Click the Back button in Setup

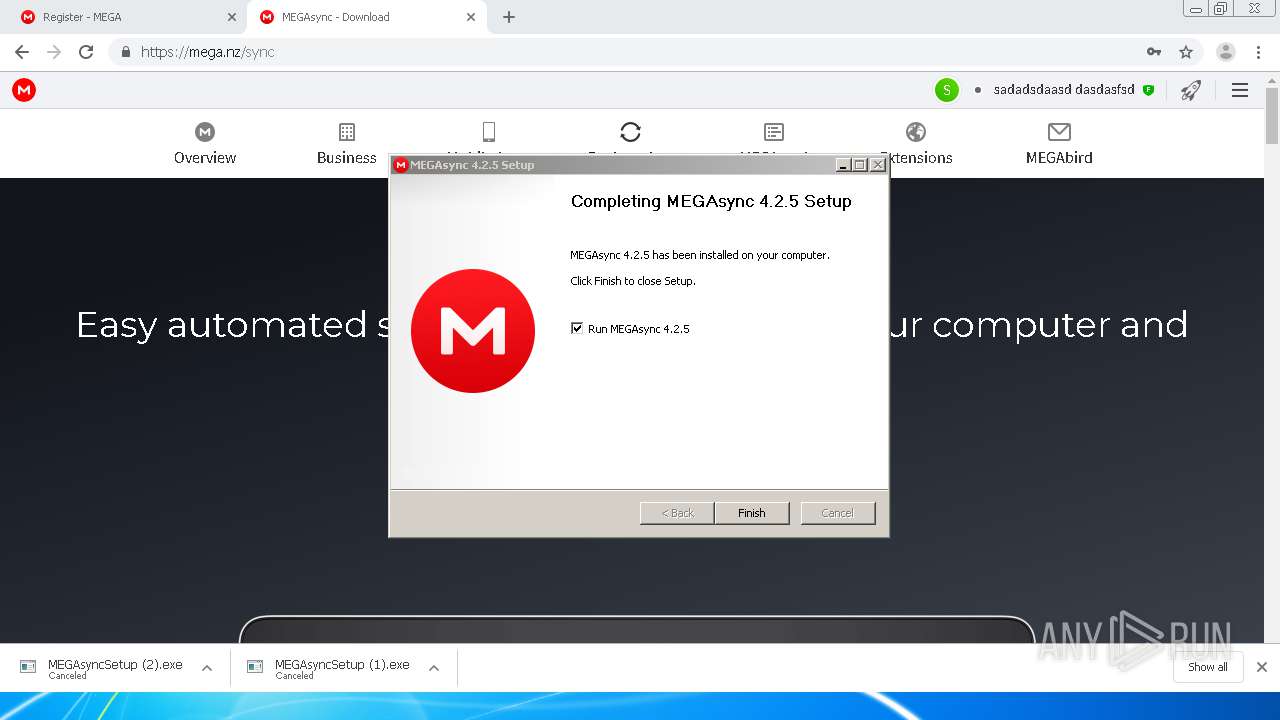(677, 513)
